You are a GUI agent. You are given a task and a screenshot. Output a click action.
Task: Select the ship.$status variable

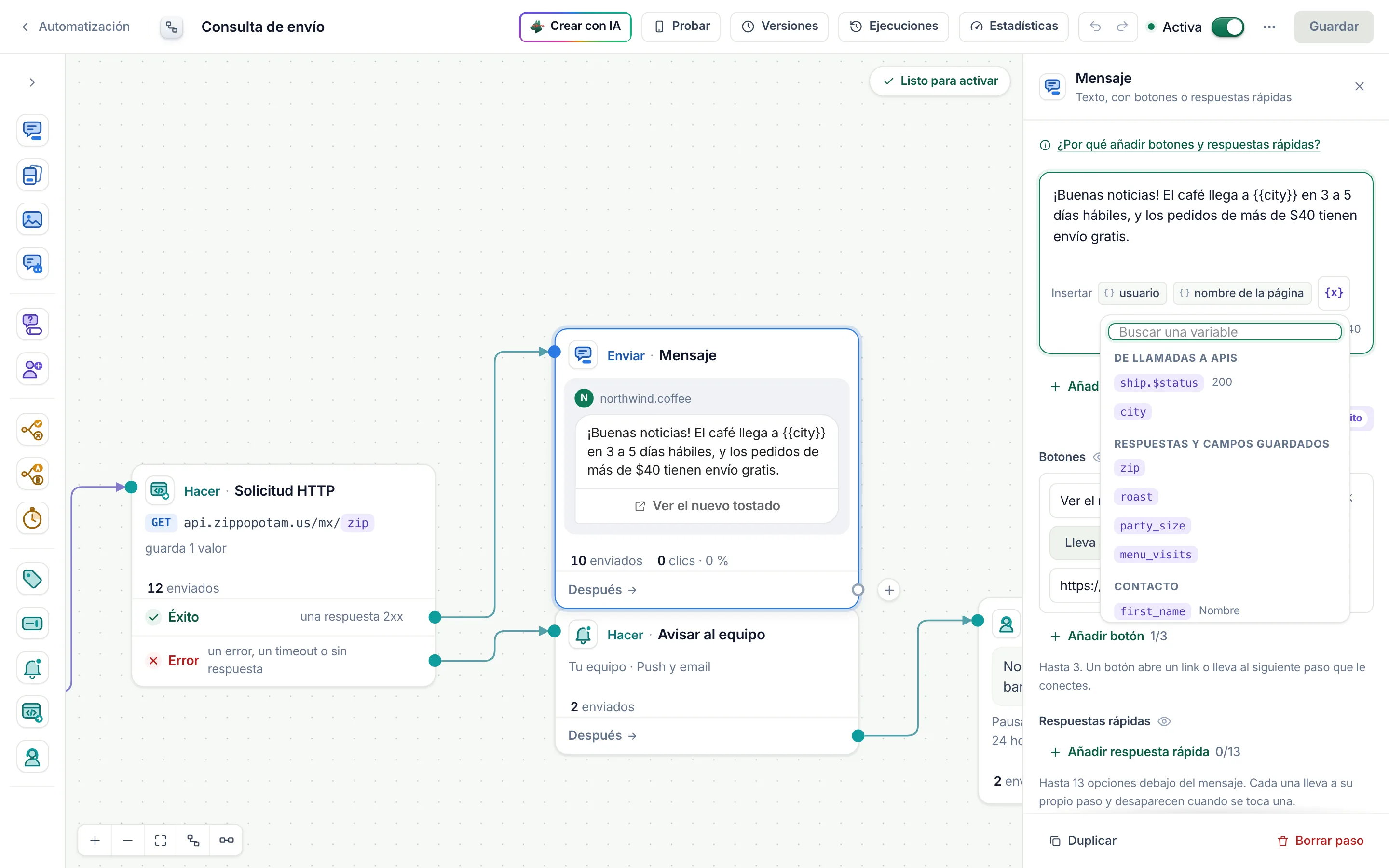coord(1158,382)
